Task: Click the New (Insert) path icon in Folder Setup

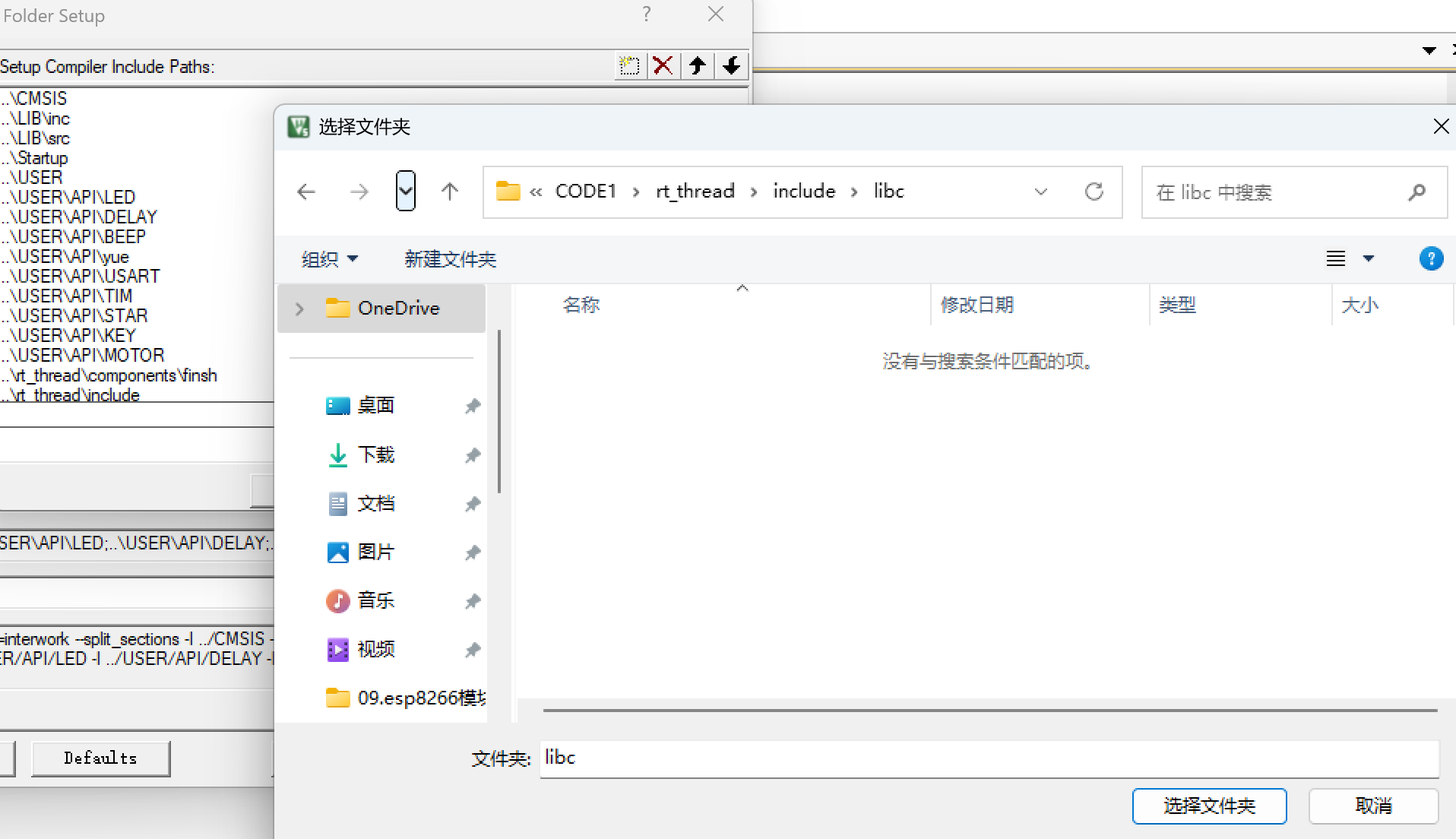Action: (x=629, y=66)
